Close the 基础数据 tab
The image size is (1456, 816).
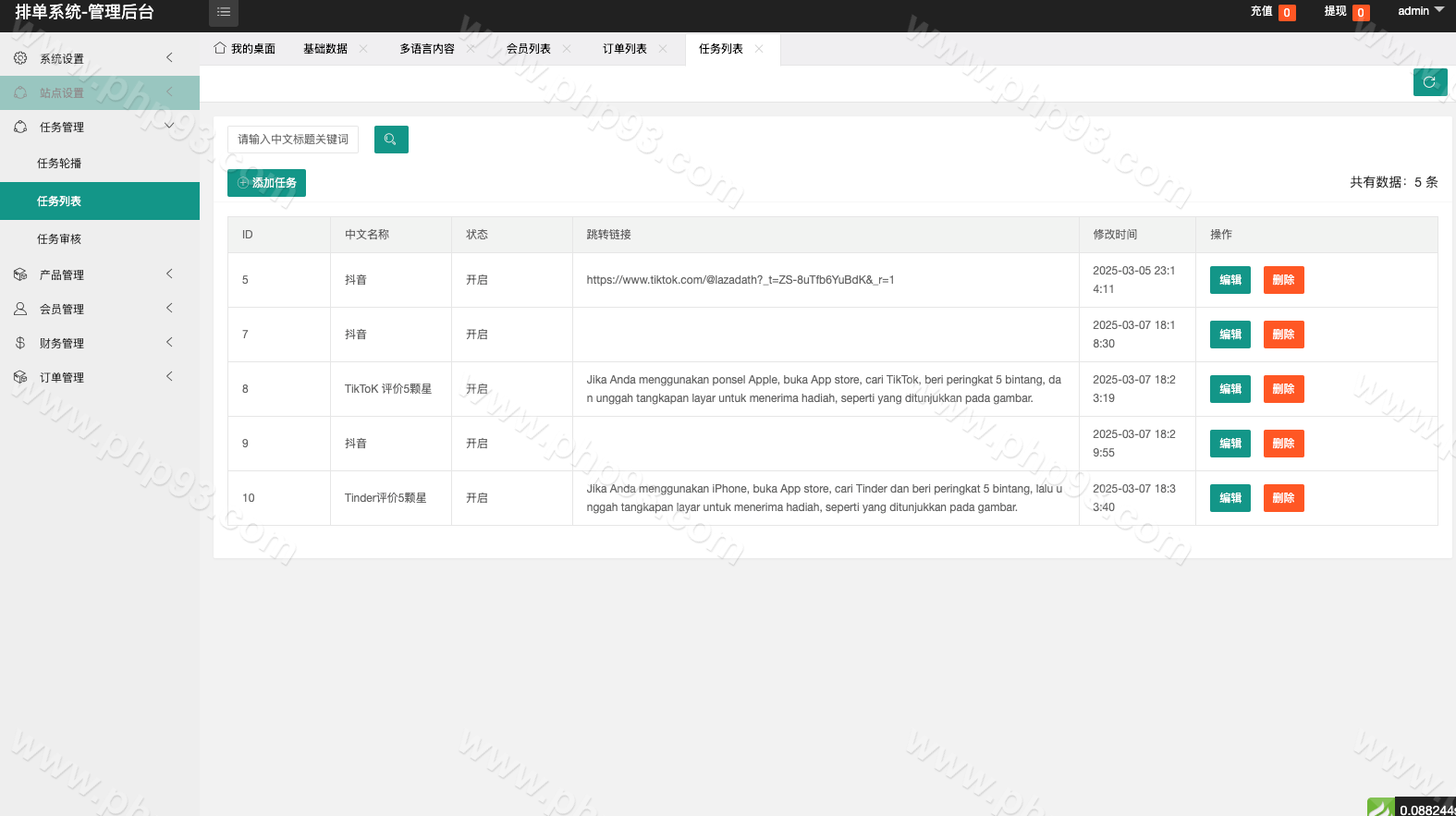pyautogui.click(x=363, y=49)
